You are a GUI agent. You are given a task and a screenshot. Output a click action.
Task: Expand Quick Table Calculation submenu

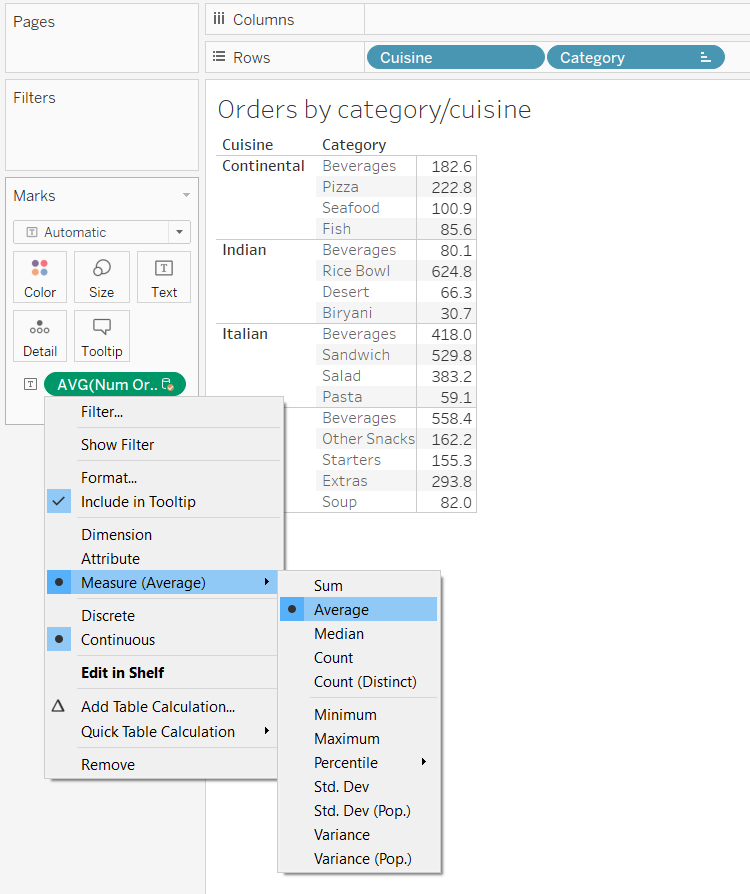click(x=162, y=732)
